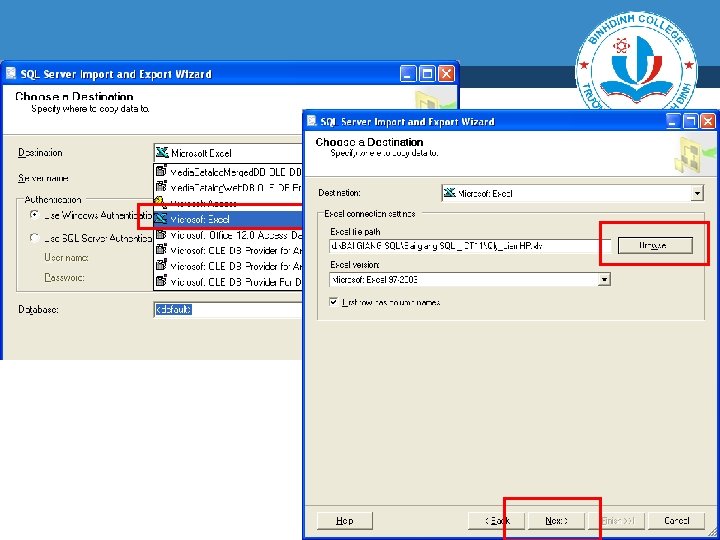
Task: Click icon beside MediaCatalogMergedDB entry
Action: 161,171
